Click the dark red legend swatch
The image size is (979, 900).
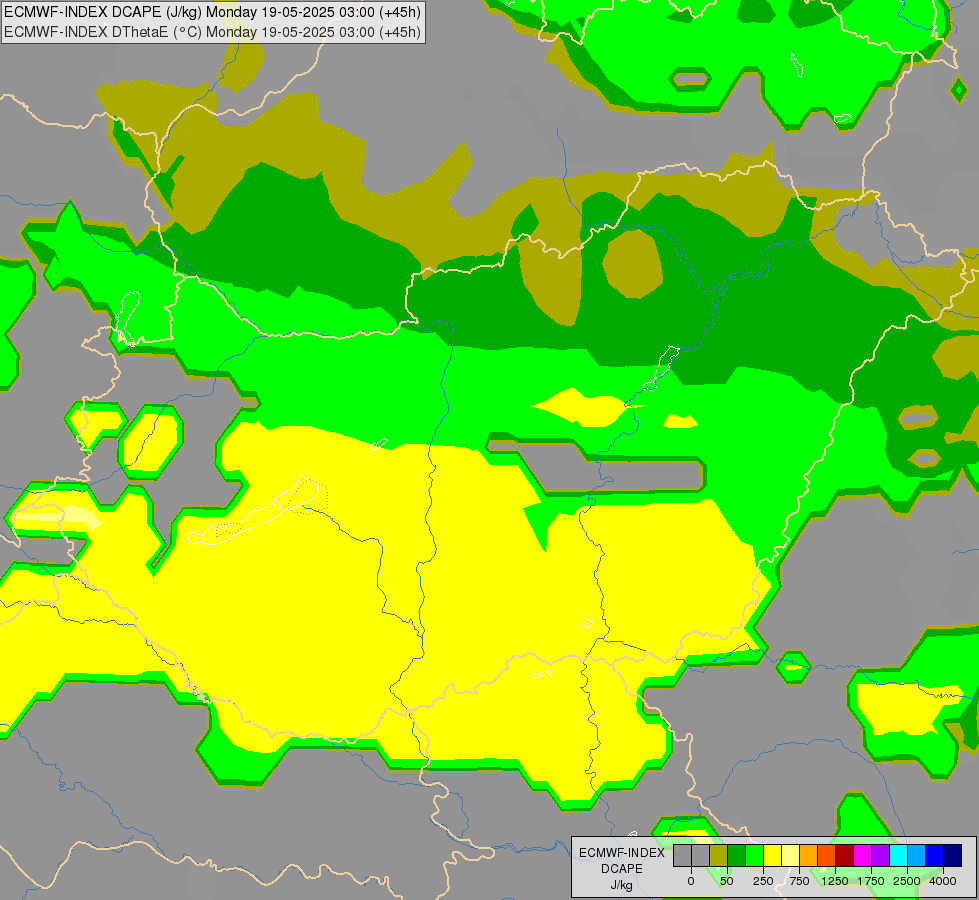[845, 855]
